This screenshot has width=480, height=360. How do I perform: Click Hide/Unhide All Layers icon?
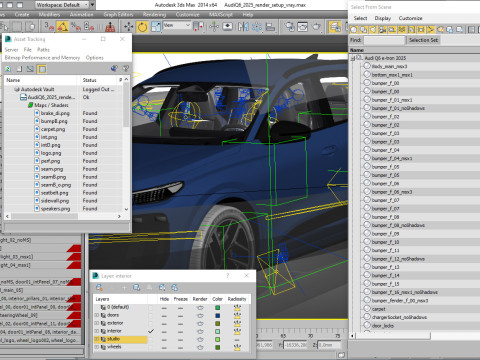[162, 287]
